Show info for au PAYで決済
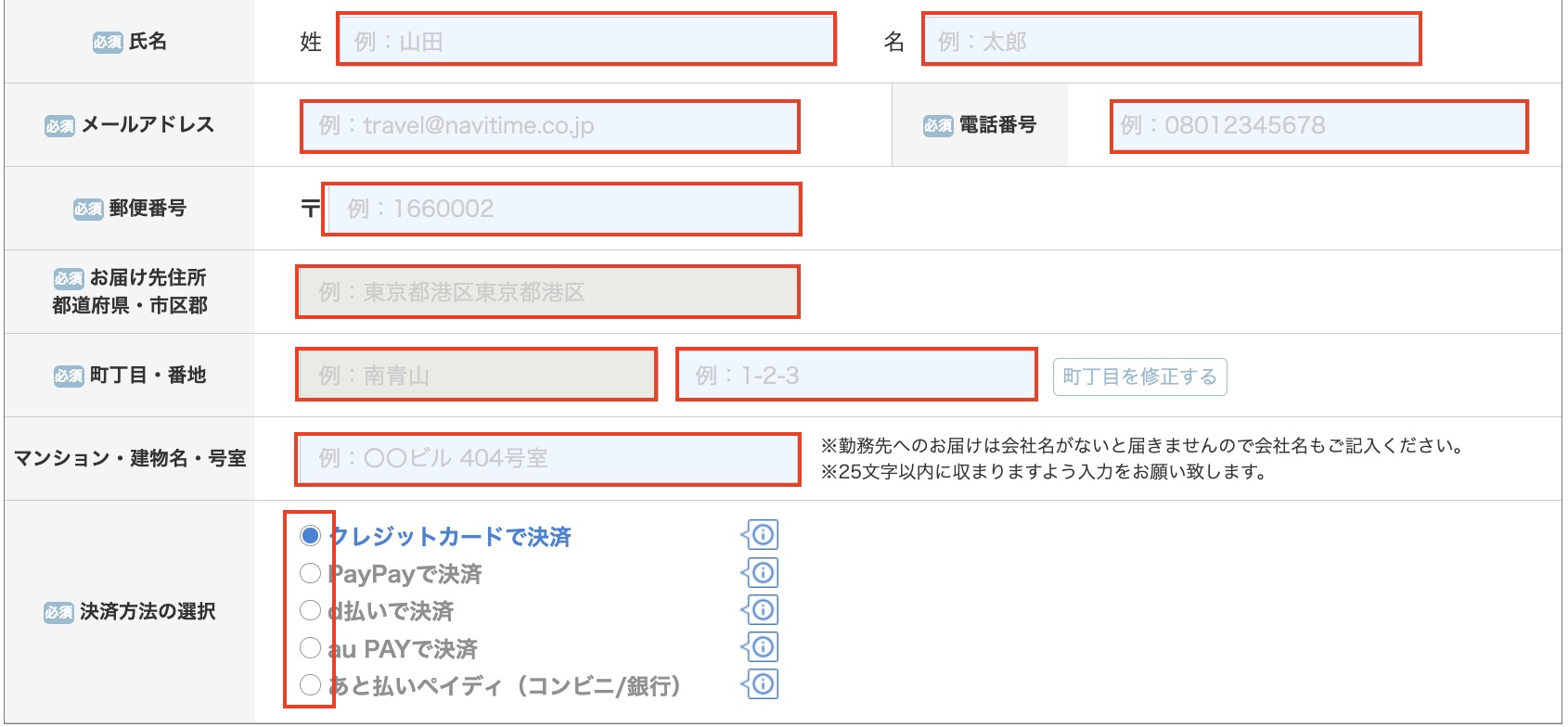This screenshot has width=1568, height=727. (x=762, y=647)
